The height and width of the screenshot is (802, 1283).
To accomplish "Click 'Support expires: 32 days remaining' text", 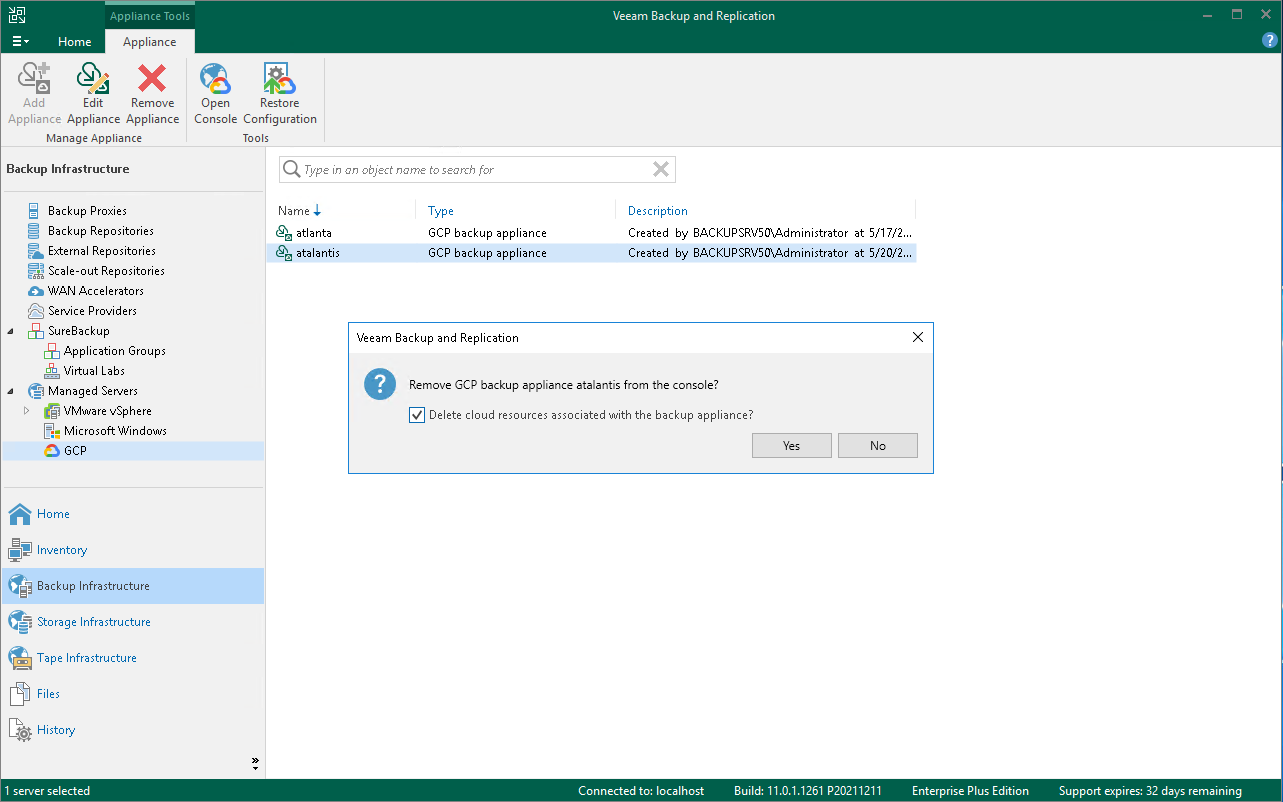I will click(x=1150, y=791).
